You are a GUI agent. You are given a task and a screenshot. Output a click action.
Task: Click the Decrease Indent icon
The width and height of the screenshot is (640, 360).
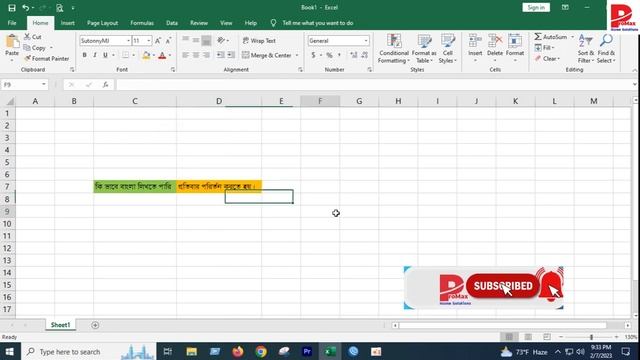[x=220, y=55]
